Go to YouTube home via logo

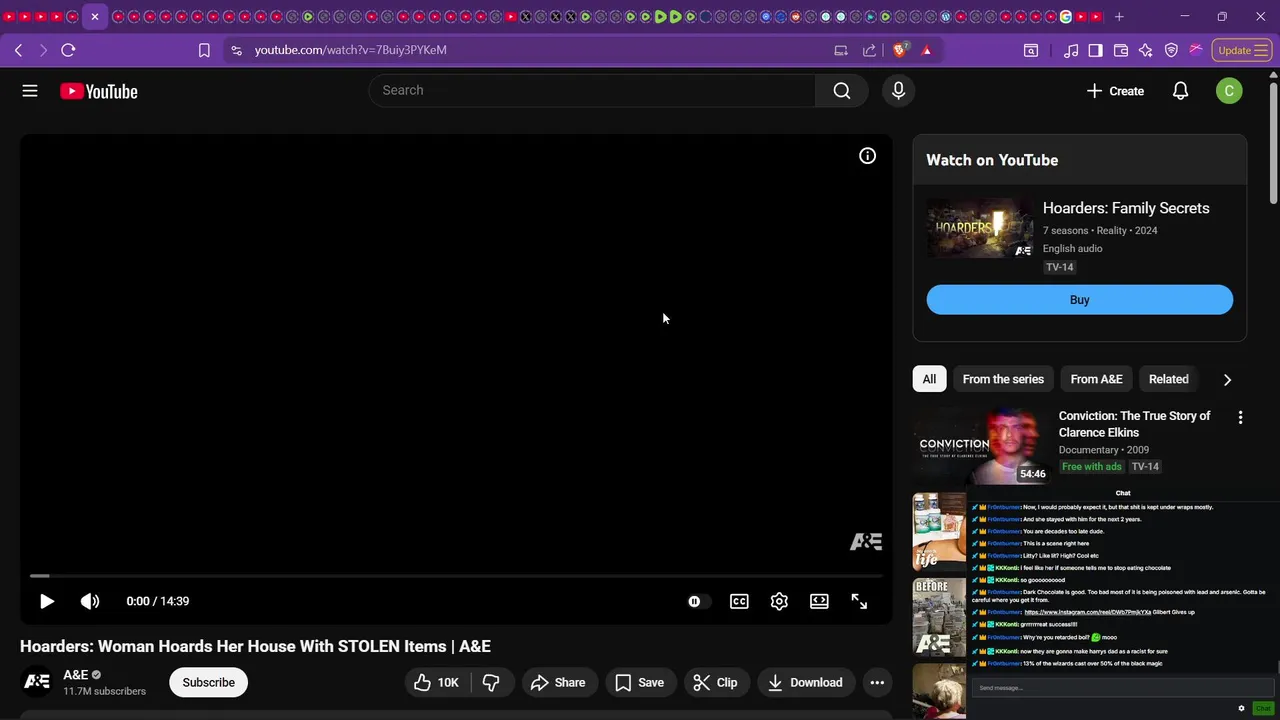tap(98, 91)
